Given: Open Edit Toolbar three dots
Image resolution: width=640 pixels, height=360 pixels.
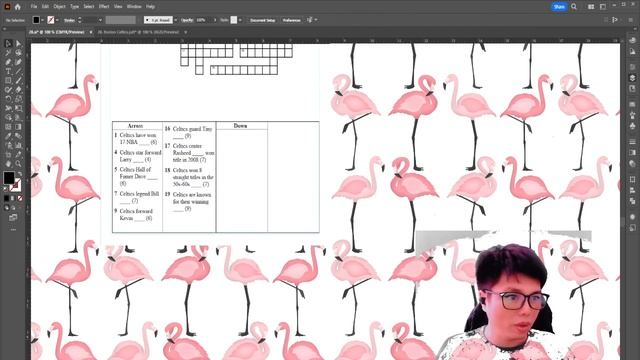Looking at the screenshot, I should coord(13,230).
